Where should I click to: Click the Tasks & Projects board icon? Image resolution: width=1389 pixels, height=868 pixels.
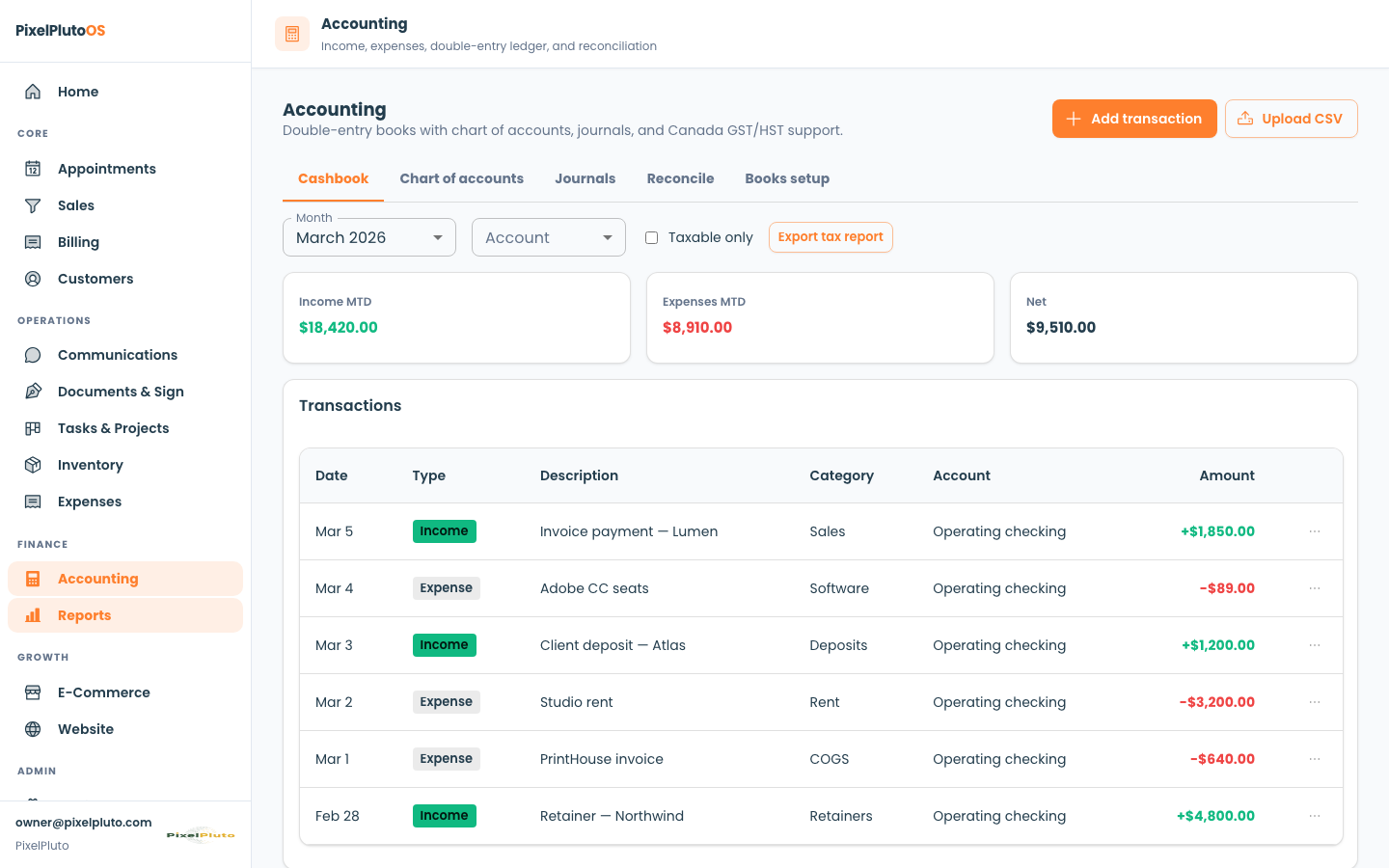tap(33, 428)
